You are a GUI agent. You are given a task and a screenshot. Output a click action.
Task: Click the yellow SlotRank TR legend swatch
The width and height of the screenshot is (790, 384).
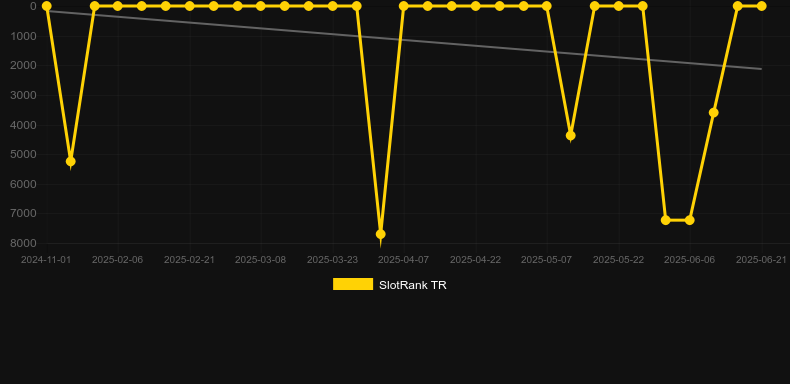point(353,284)
